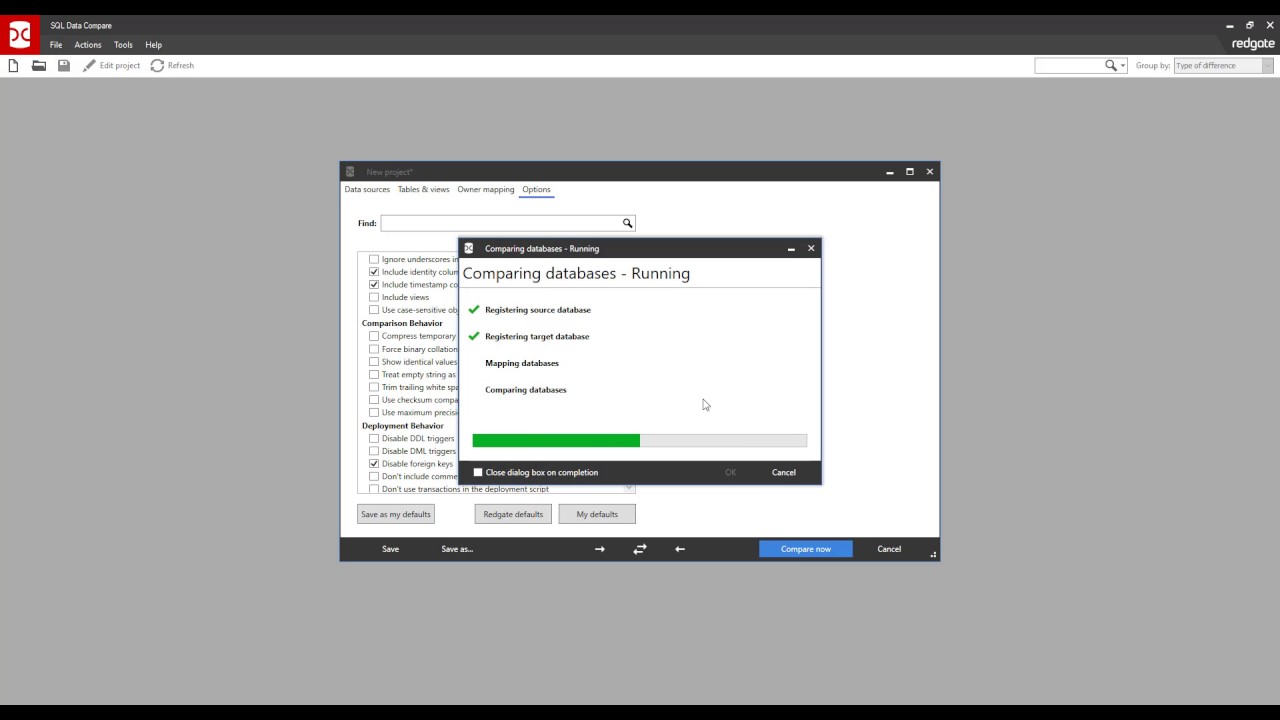Switch to the Tables & views tab
This screenshot has width=1280, height=720.
click(424, 190)
